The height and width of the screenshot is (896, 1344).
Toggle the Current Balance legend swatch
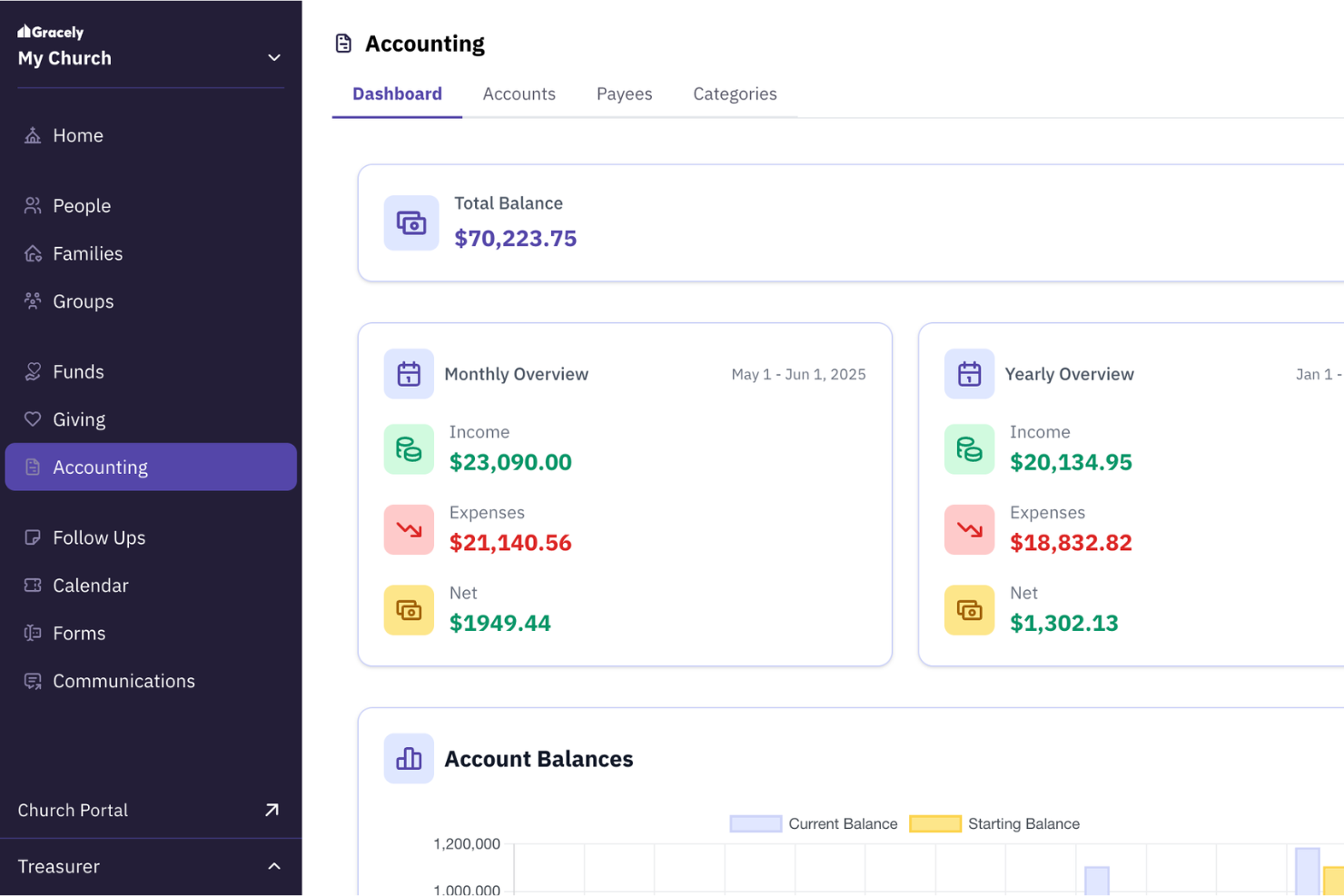(756, 823)
